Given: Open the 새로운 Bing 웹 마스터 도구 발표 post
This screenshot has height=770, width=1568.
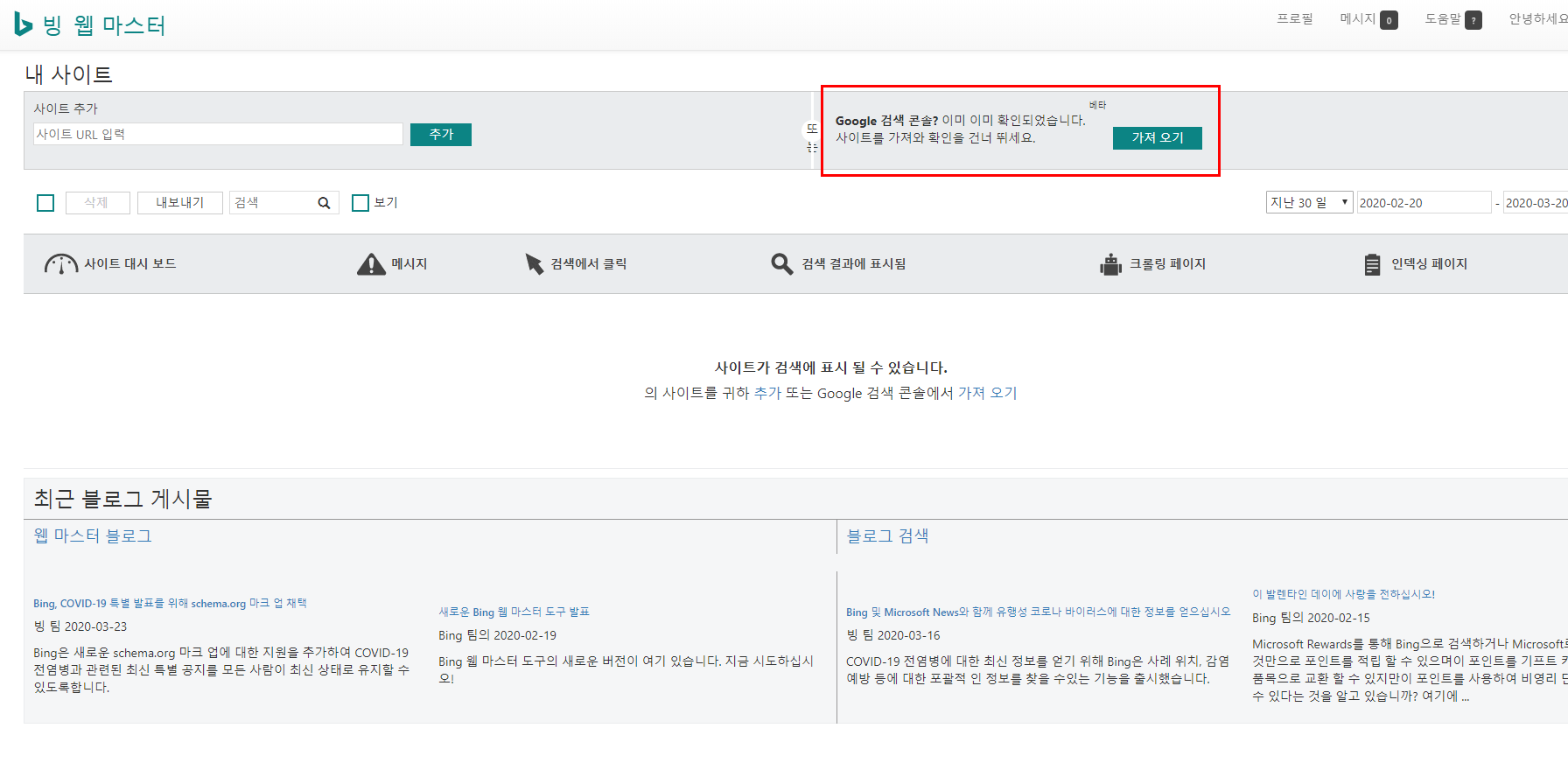Looking at the screenshot, I should [514, 612].
